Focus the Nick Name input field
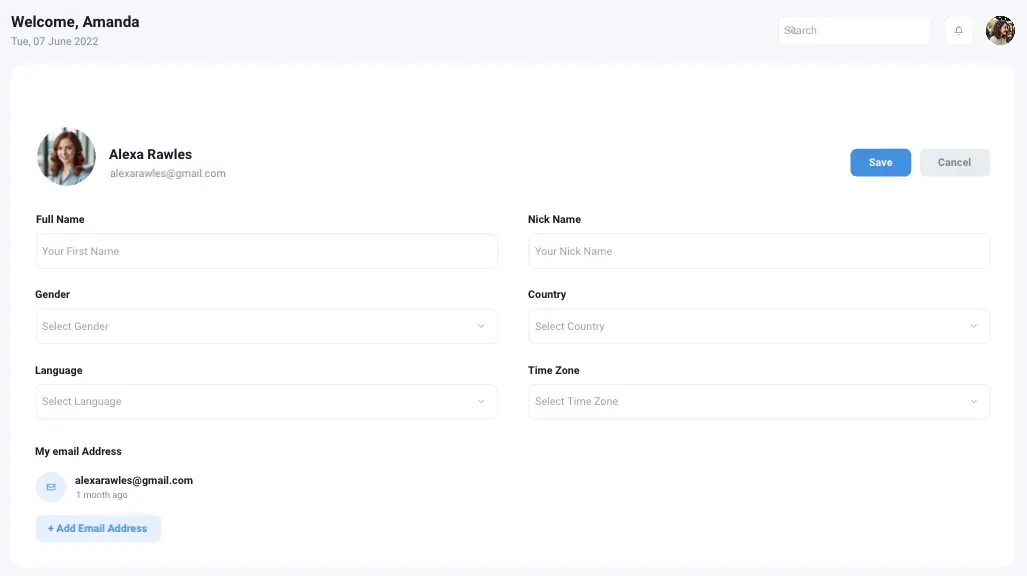 pyautogui.click(x=758, y=251)
